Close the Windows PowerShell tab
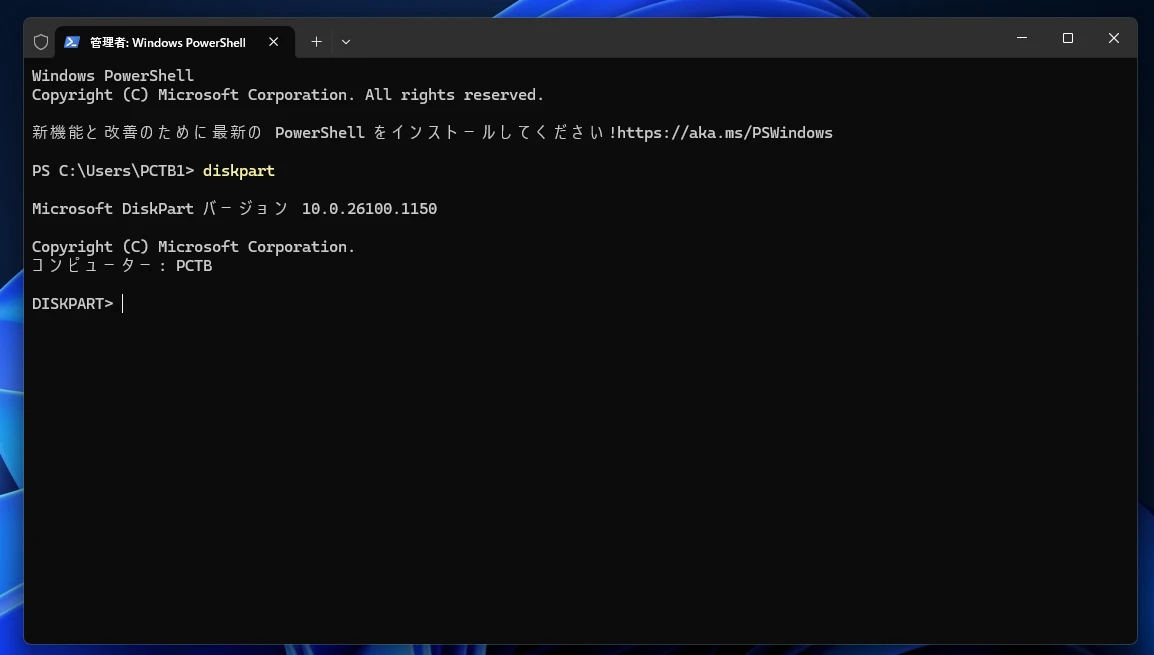This screenshot has width=1154, height=655. click(x=273, y=42)
